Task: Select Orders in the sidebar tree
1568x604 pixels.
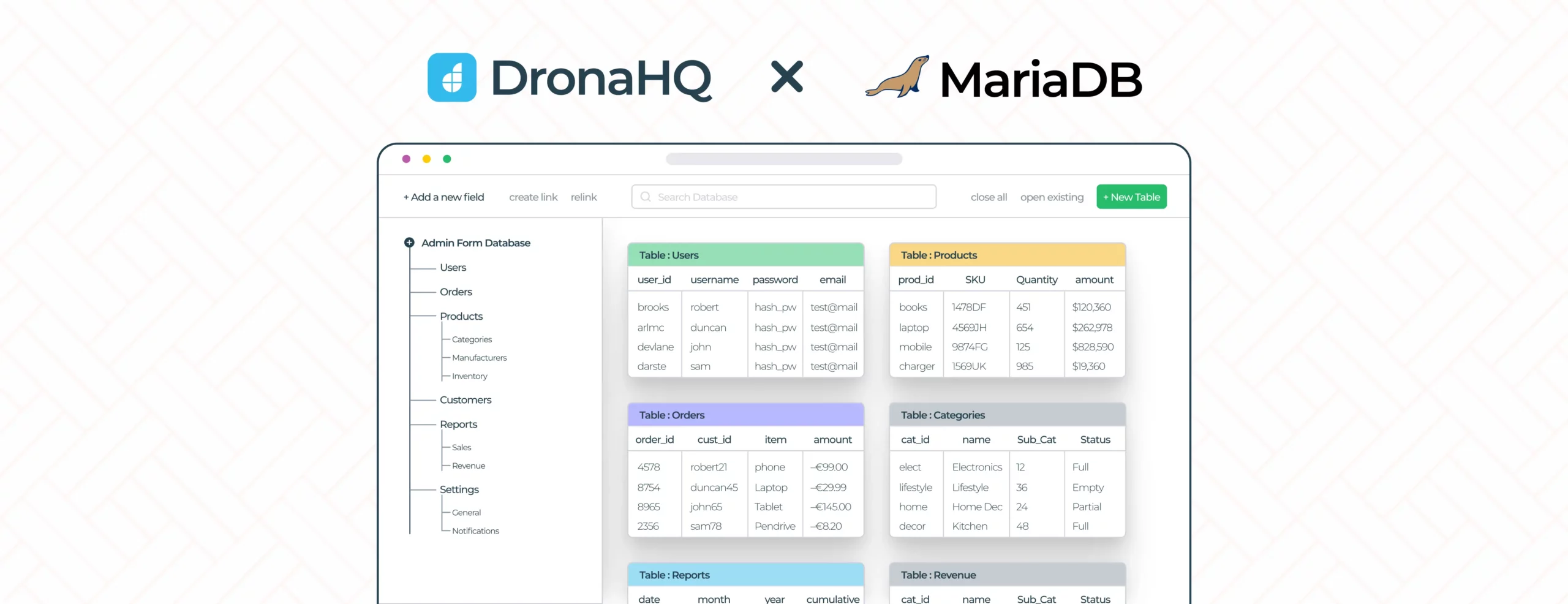Action: (456, 292)
